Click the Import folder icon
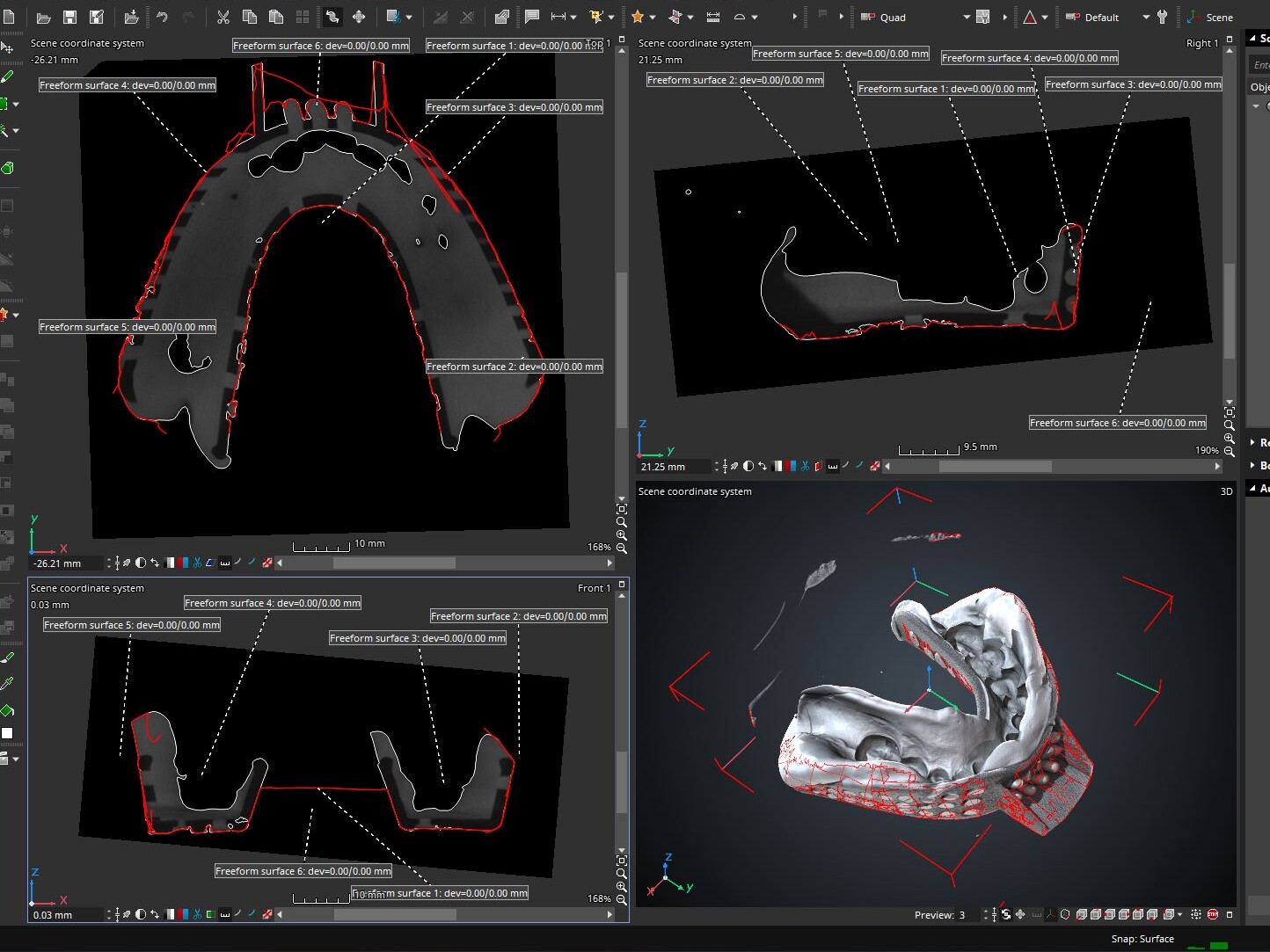The image size is (1270, 952). (x=131, y=17)
